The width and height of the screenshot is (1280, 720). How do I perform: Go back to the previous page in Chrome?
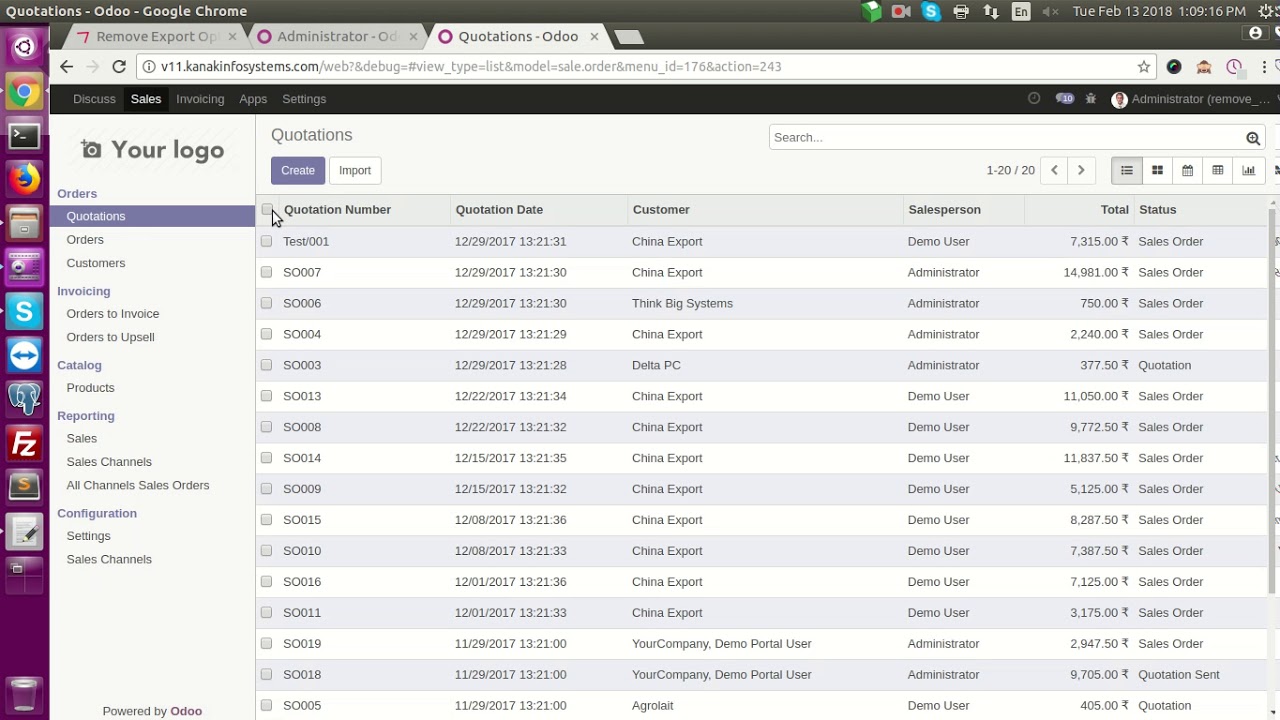[66, 67]
